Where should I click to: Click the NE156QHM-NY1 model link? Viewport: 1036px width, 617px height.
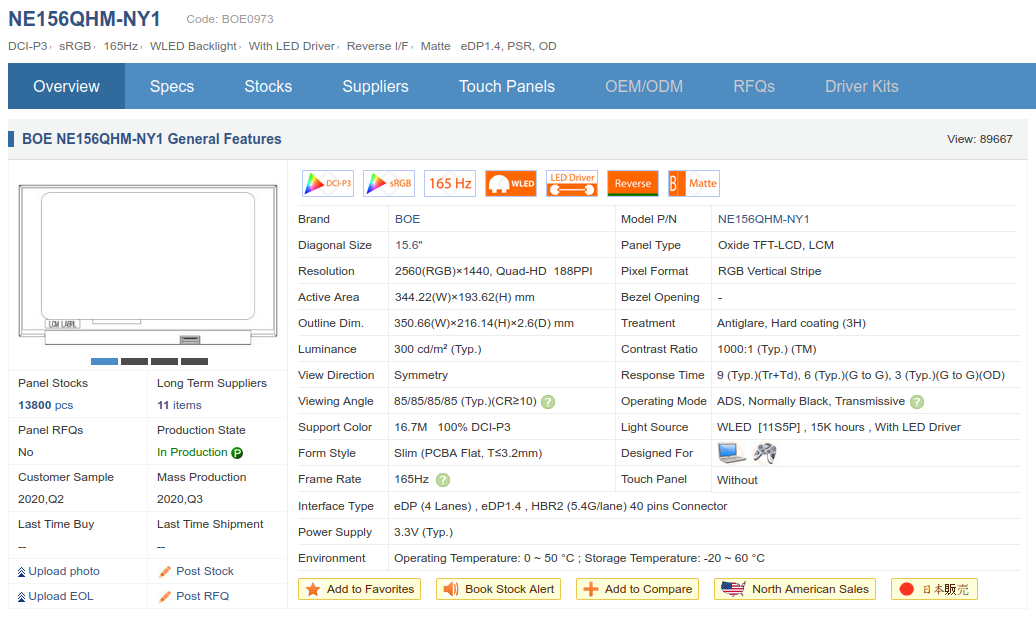764,219
